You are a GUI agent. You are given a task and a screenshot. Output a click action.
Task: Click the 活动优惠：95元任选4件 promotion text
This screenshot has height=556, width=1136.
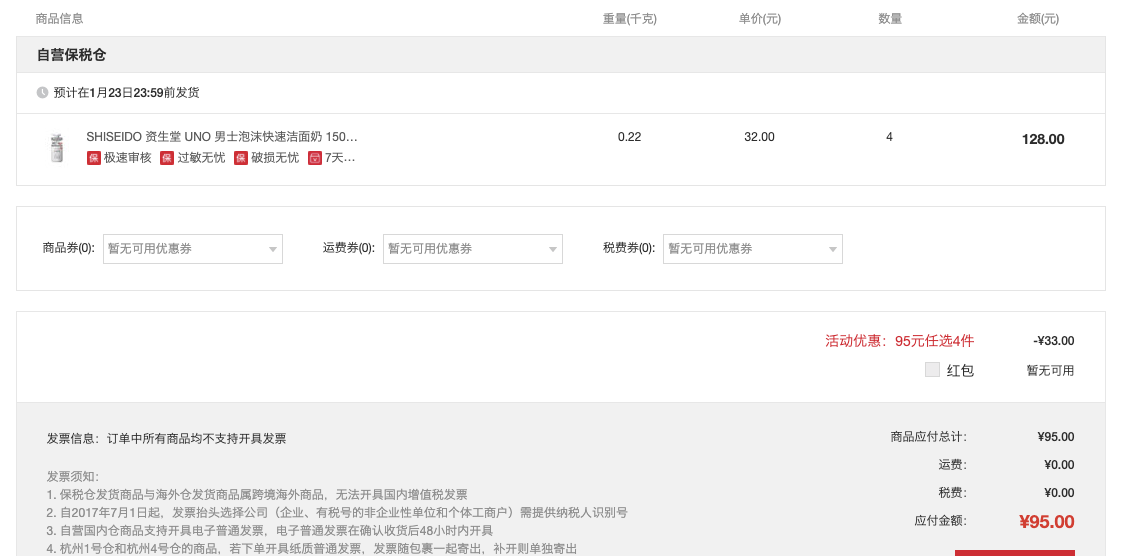click(900, 341)
